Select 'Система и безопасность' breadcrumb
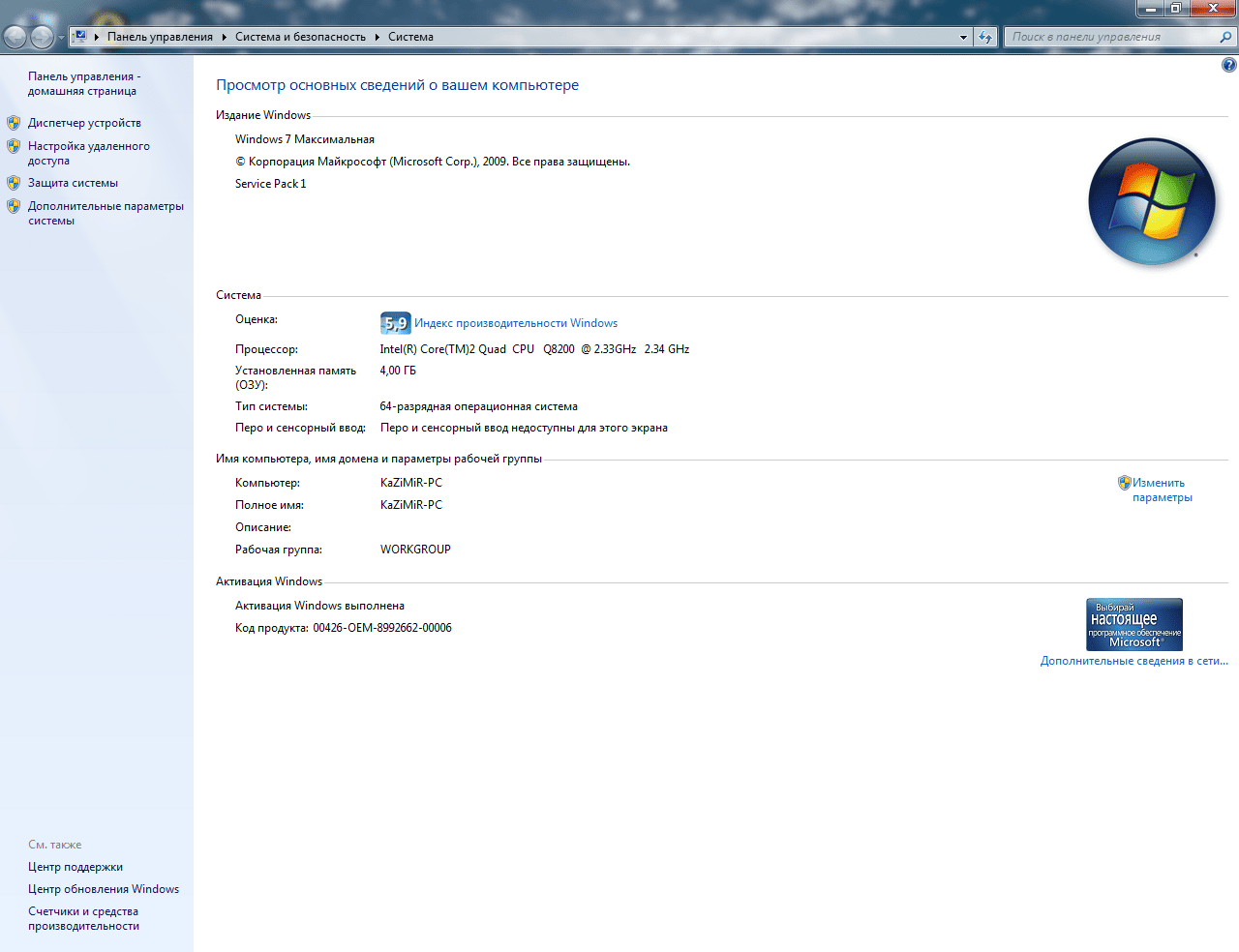The height and width of the screenshot is (952, 1239). [300, 37]
